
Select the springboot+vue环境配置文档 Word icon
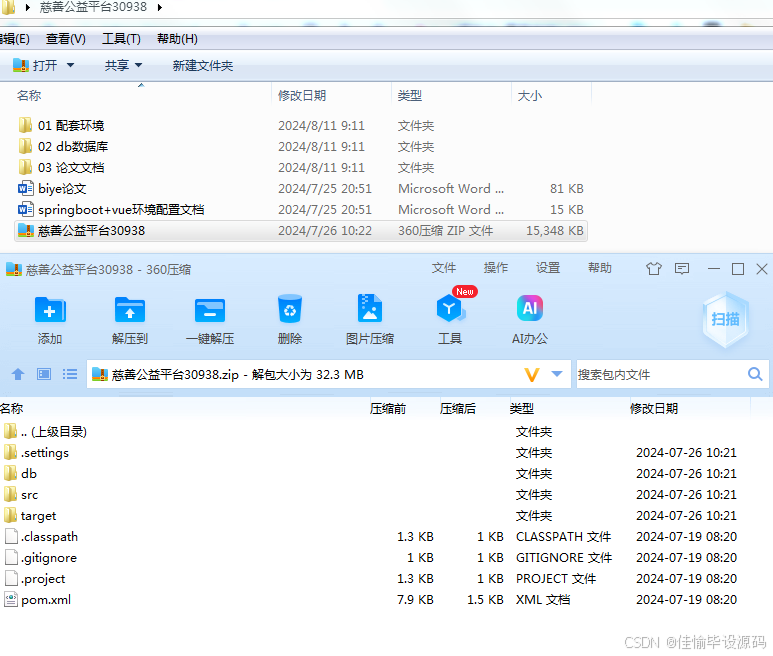pyautogui.click(x=25, y=209)
